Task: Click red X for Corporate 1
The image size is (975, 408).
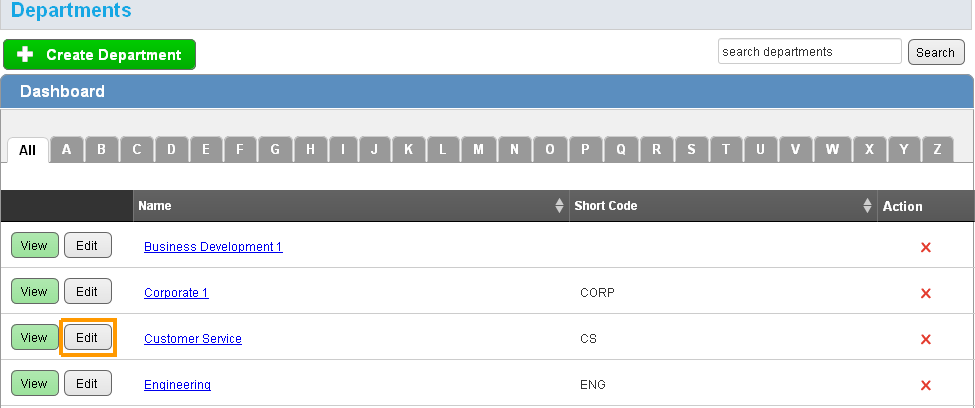Action: pyautogui.click(x=925, y=293)
